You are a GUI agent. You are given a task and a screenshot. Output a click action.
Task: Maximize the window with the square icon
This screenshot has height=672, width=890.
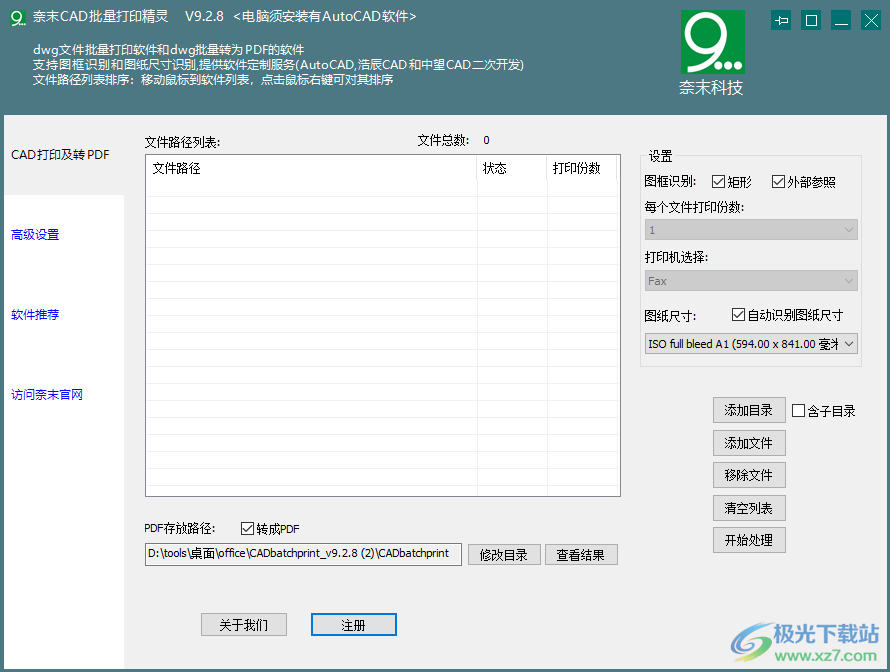click(x=811, y=21)
